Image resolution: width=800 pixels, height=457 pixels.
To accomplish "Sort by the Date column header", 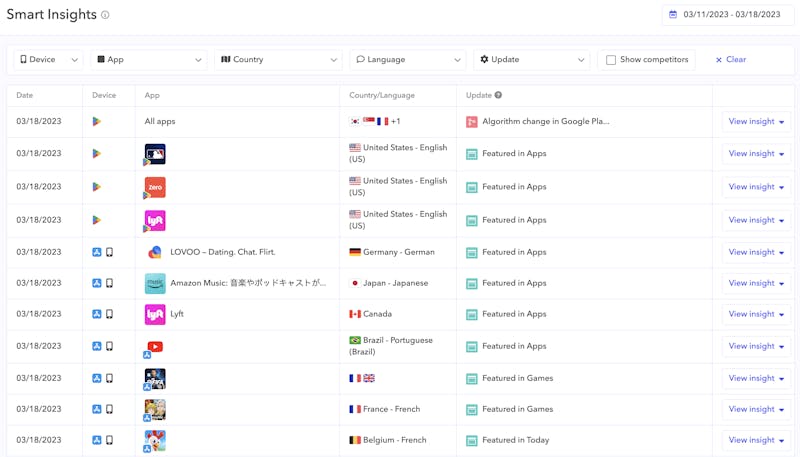I will pyautogui.click(x=25, y=95).
